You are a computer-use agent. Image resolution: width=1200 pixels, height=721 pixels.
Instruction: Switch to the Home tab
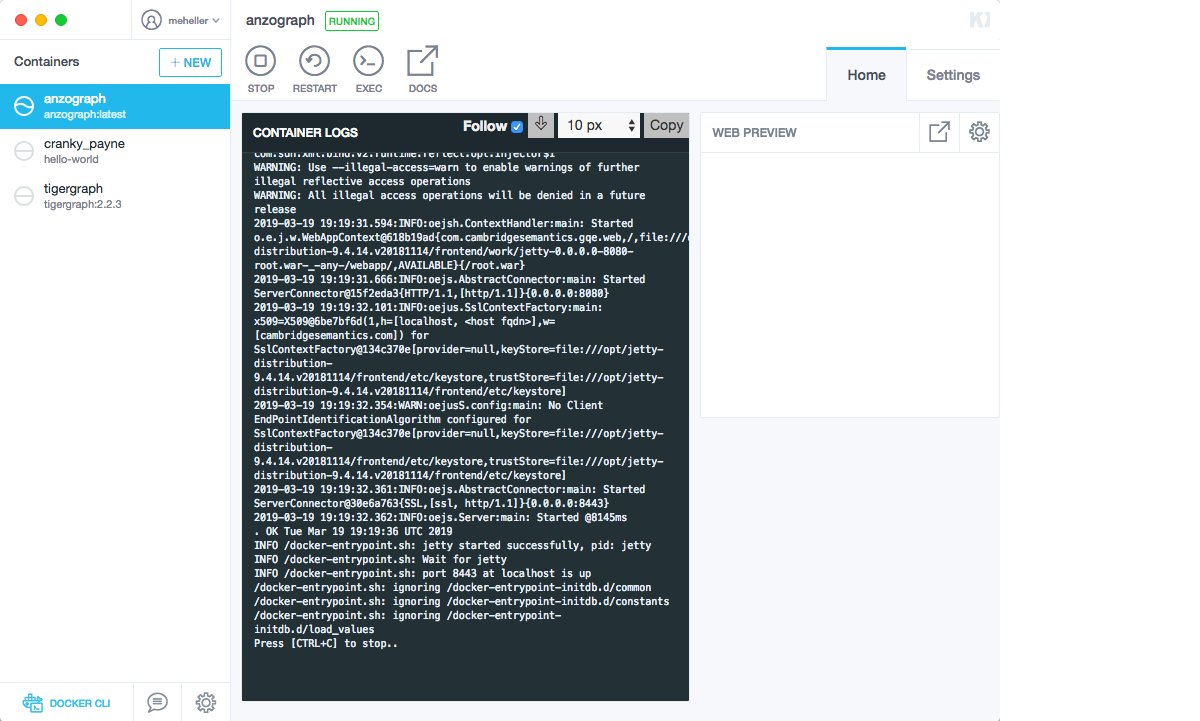coord(866,74)
